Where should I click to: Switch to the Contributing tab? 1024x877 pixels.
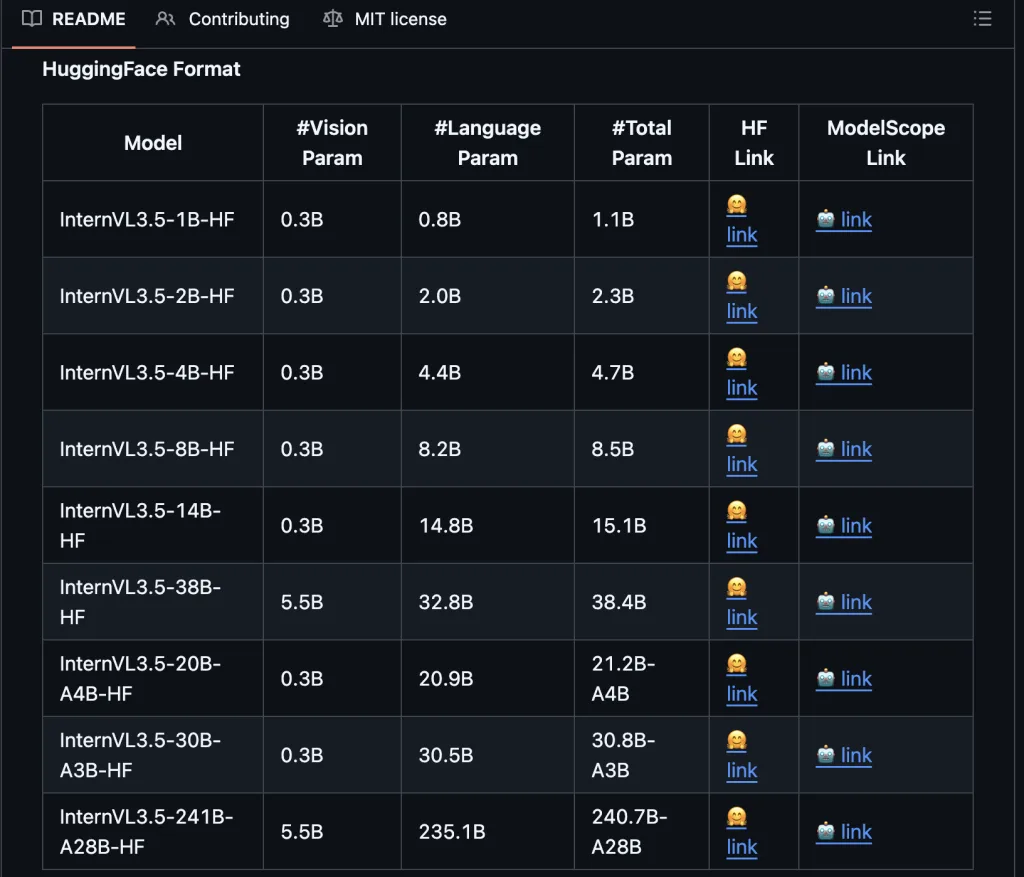(x=223, y=19)
